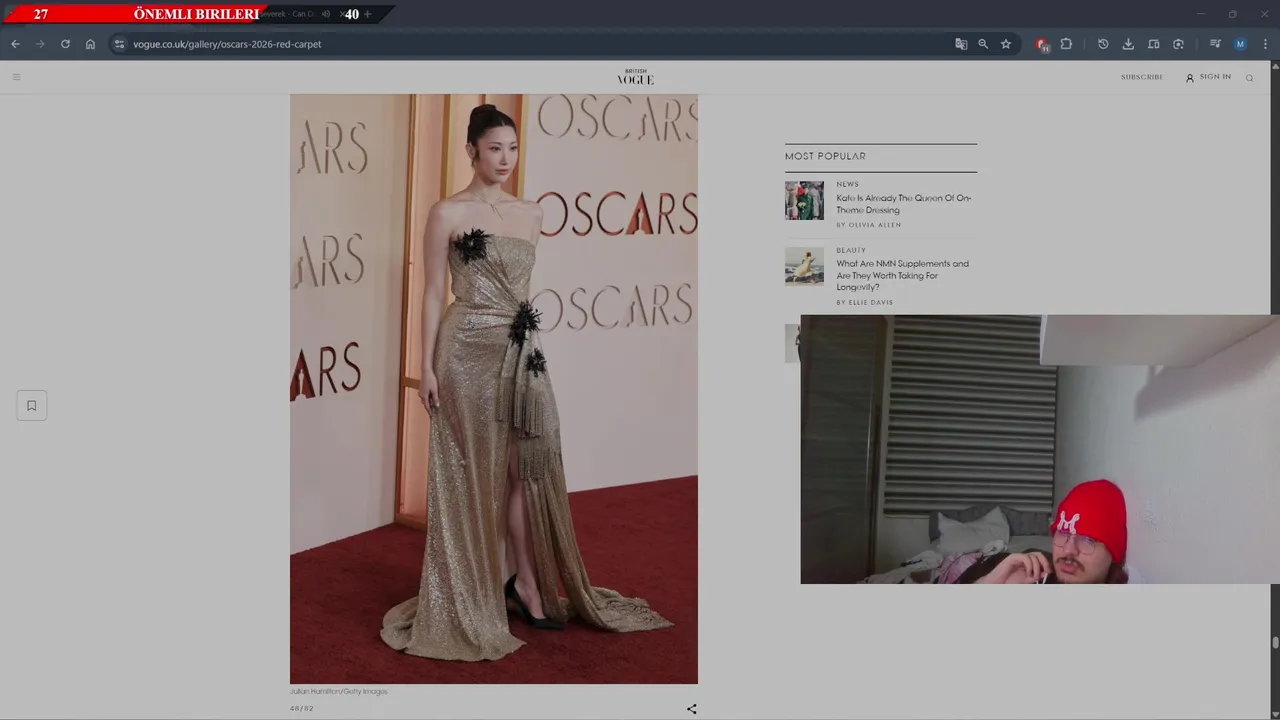Open NMN Supplements article thumbnail
This screenshot has height=720, width=1280.
[x=804, y=266]
